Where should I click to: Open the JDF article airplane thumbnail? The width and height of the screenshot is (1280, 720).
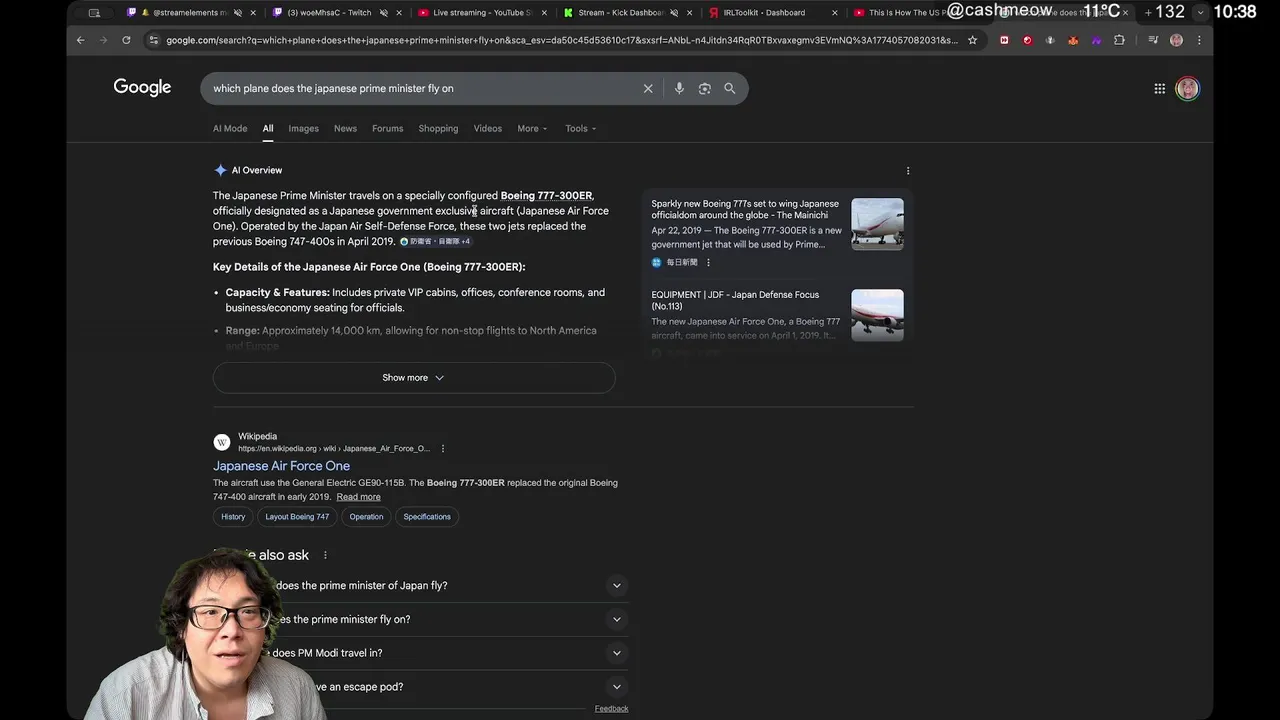click(x=877, y=315)
